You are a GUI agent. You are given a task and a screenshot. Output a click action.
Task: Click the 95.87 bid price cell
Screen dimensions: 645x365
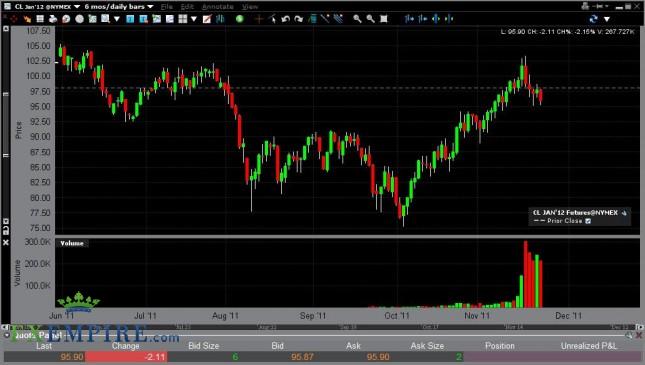[x=302, y=357]
